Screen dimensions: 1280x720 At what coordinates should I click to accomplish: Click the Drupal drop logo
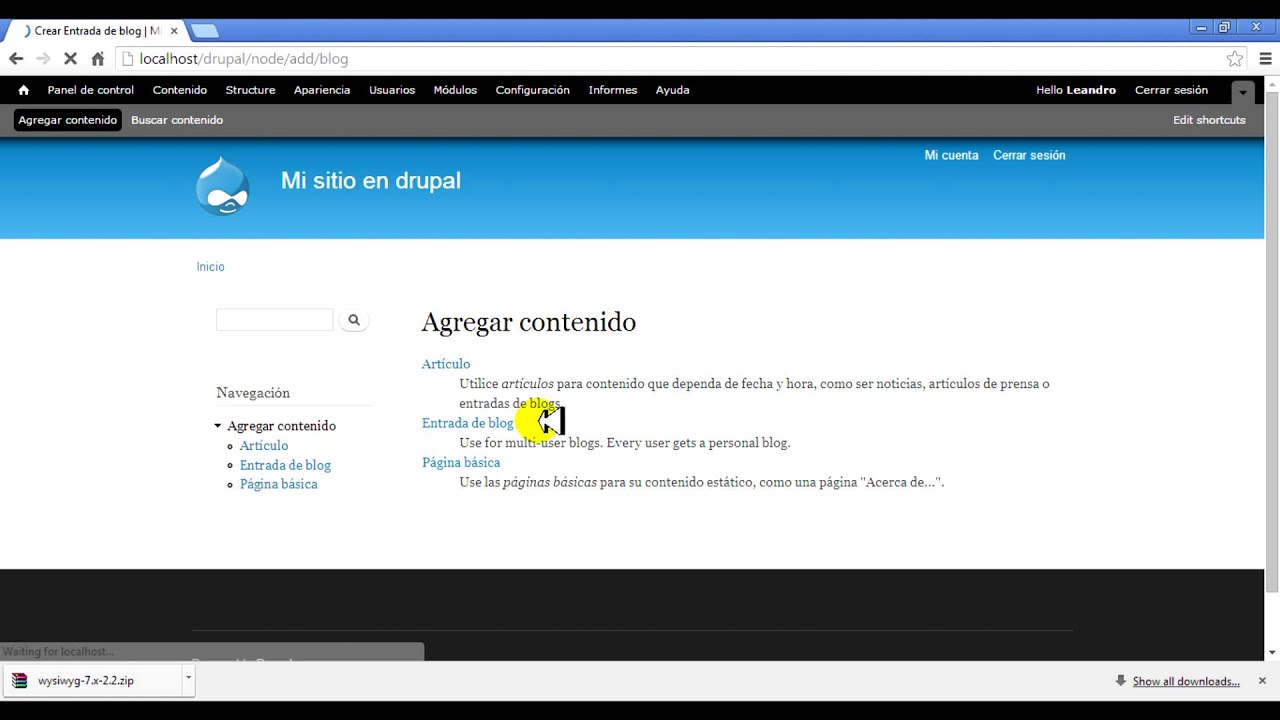tap(222, 186)
